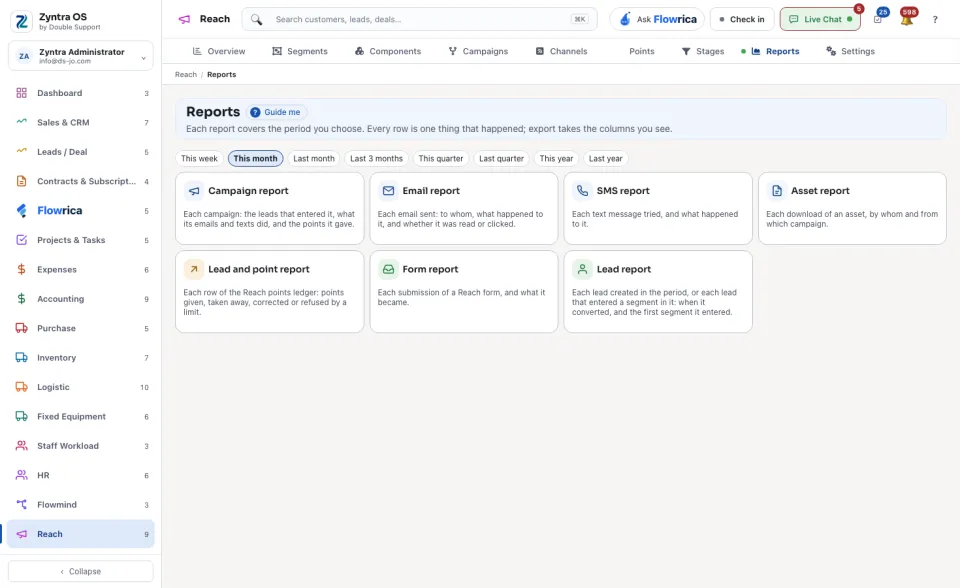Switch to the Channels tab
960x588 pixels.
(561, 51)
